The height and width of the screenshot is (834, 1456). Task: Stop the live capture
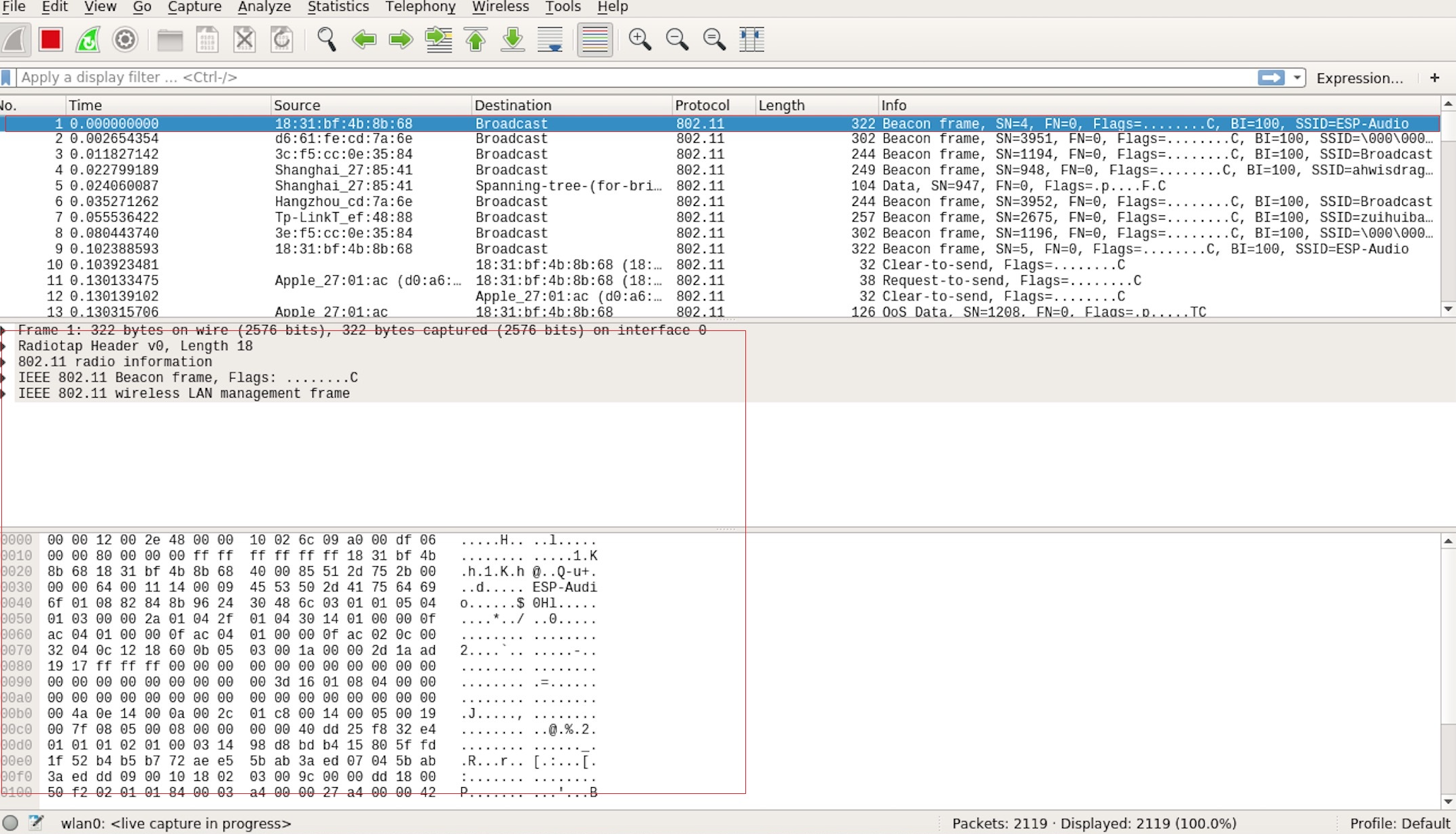[49, 39]
